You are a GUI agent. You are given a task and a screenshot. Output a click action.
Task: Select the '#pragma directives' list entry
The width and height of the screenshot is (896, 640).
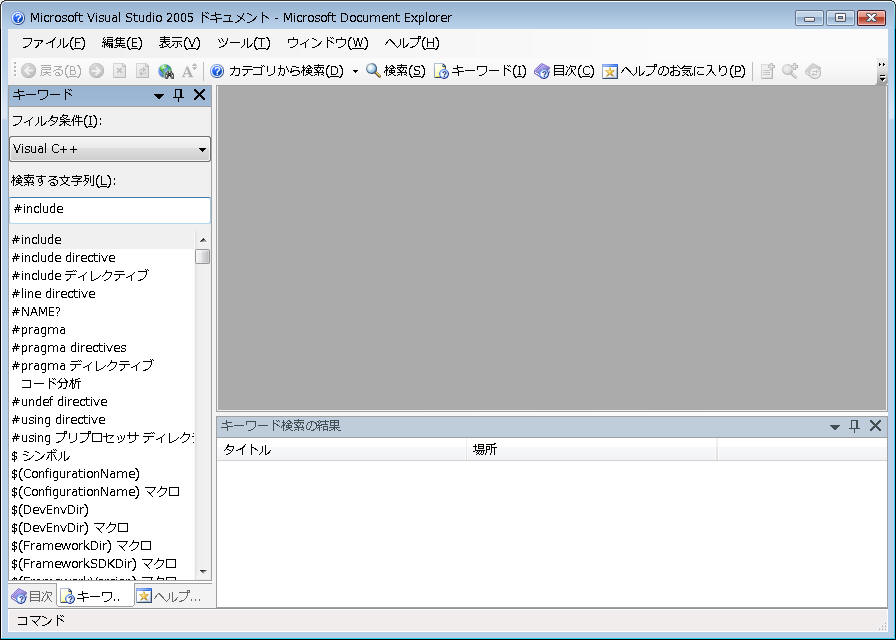point(103,347)
